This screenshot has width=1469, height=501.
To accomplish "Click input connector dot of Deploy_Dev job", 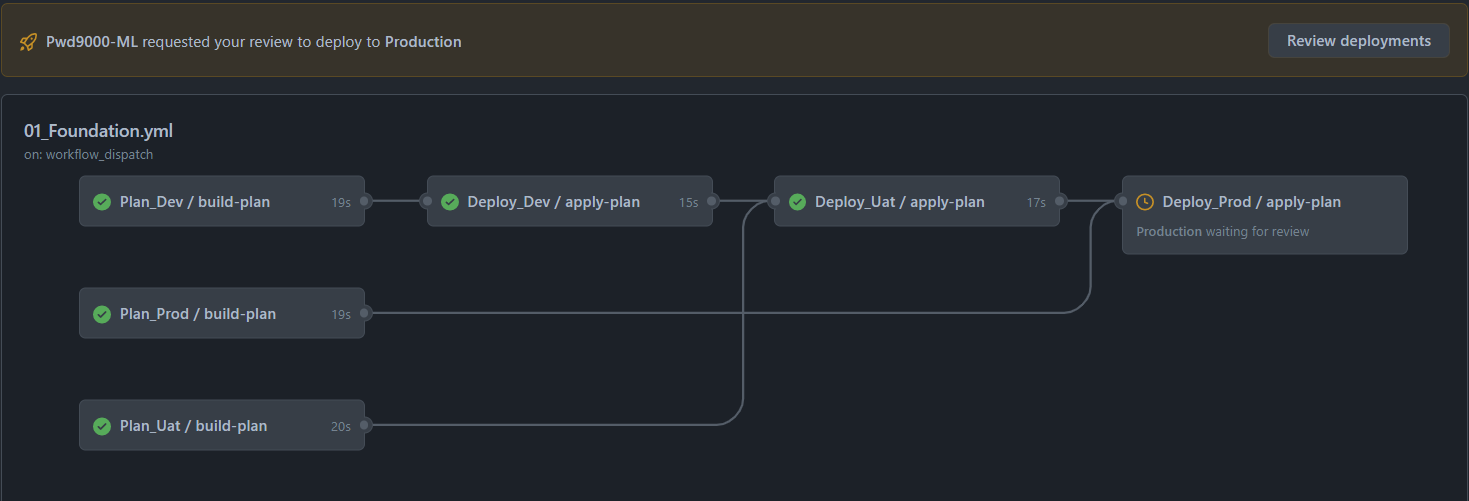I will tap(427, 201).
